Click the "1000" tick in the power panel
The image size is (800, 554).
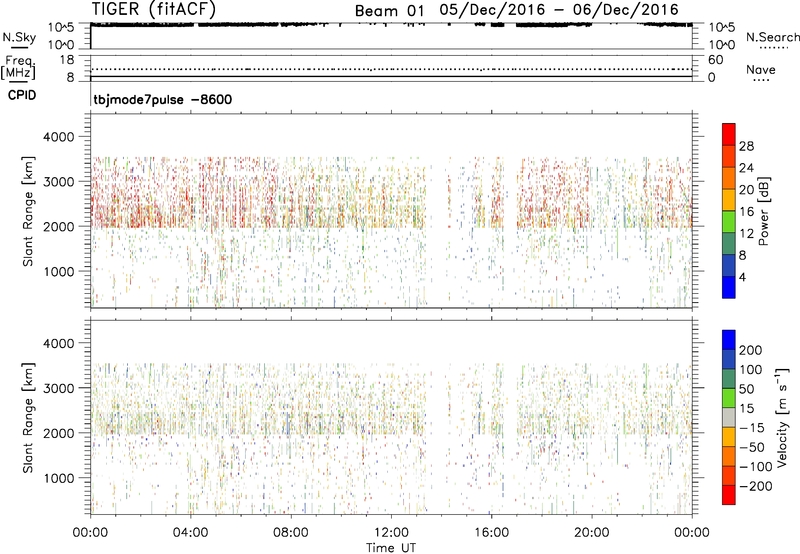coord(59,271)
